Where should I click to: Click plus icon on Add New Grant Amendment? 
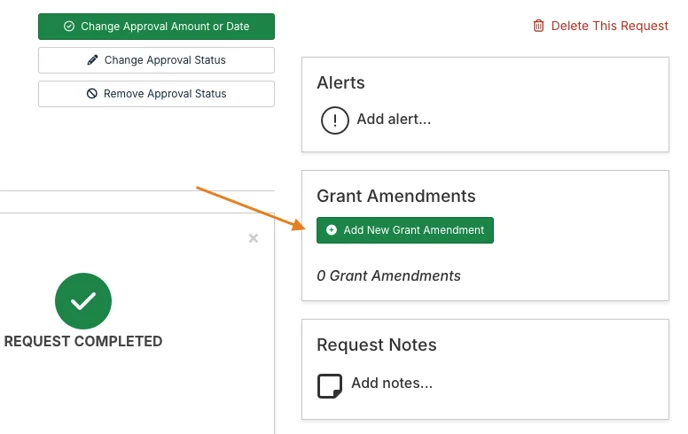(x=332, y=230)
